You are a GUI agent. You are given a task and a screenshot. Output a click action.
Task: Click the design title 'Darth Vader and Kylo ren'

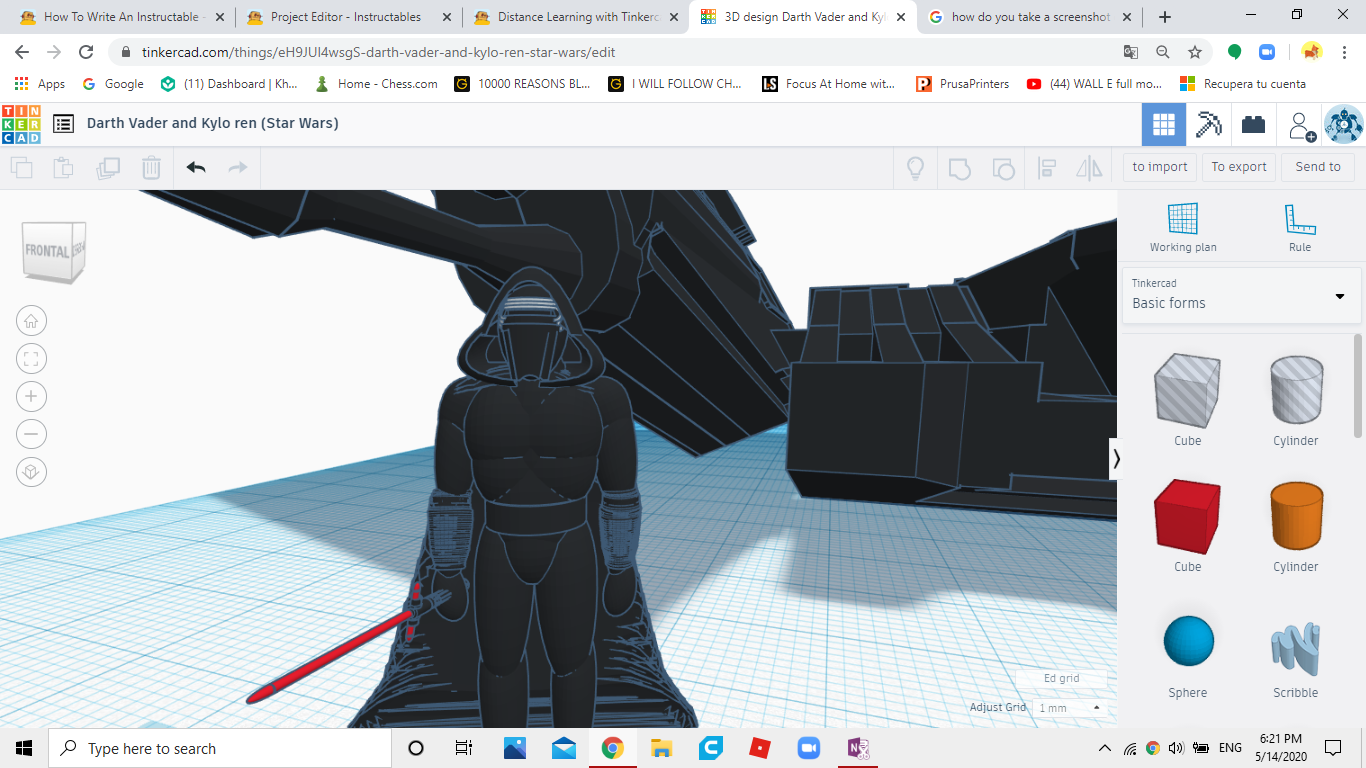[x=212, y=123]
